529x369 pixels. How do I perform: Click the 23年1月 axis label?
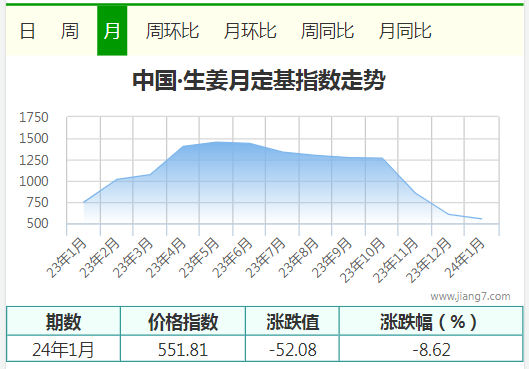(x=66, y=258)
